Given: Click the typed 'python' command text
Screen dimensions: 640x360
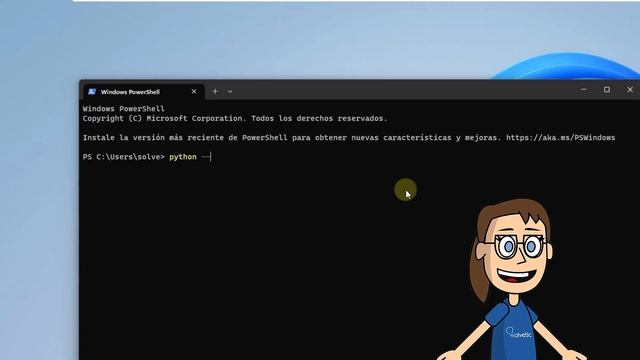Looking at the screenshot, I should coord(183,157).
